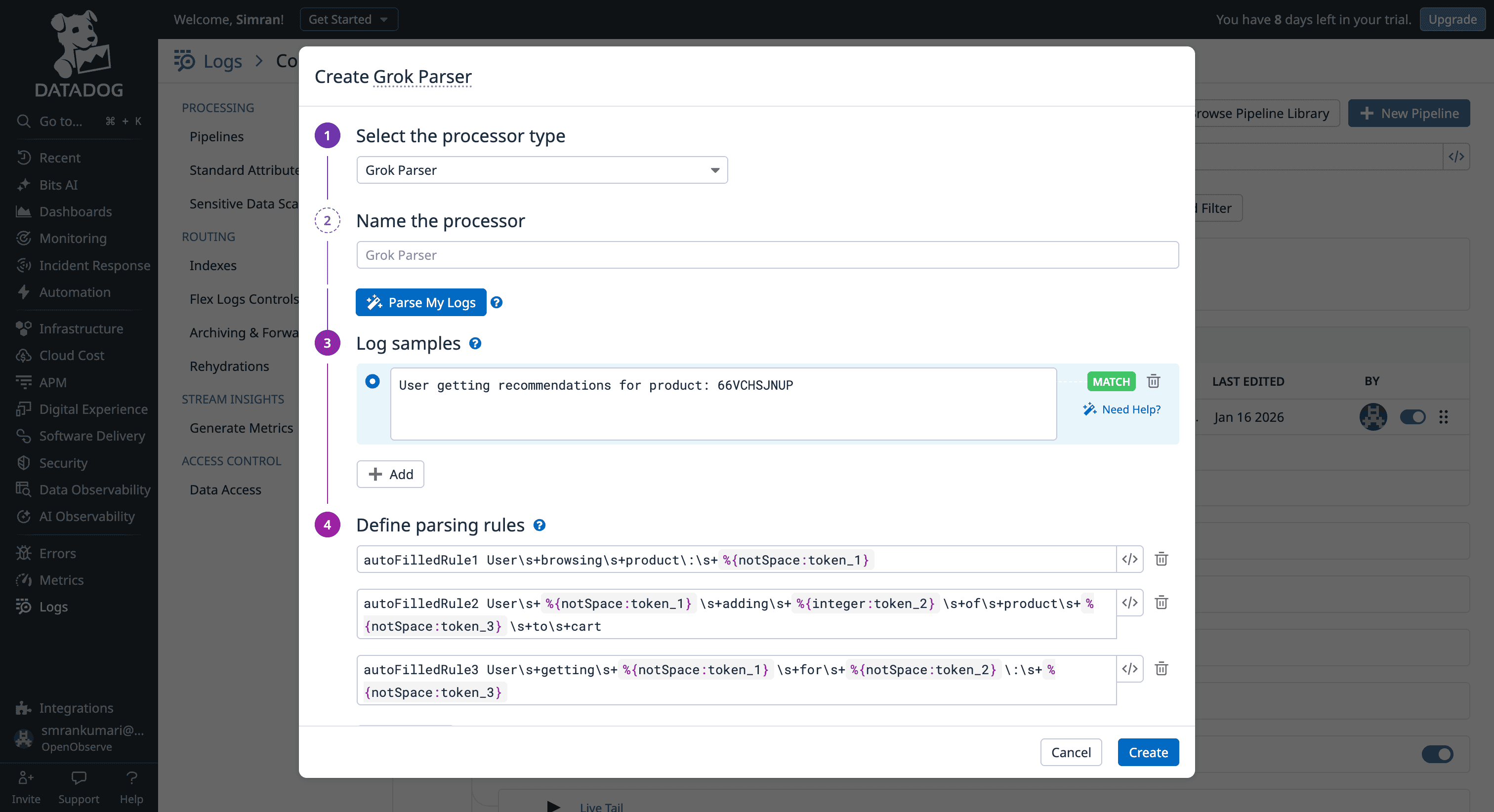1494x812 pixels.
Task: Select the APM sidebar icon
Action: coord(23,382)
